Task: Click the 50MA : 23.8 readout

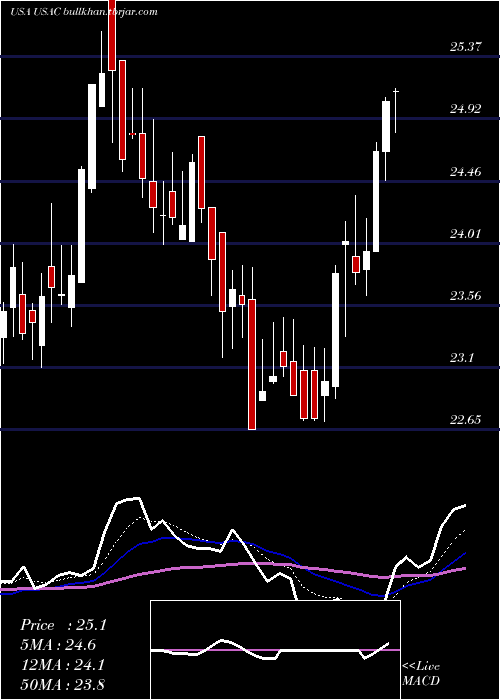Action: tap(62, 684)
